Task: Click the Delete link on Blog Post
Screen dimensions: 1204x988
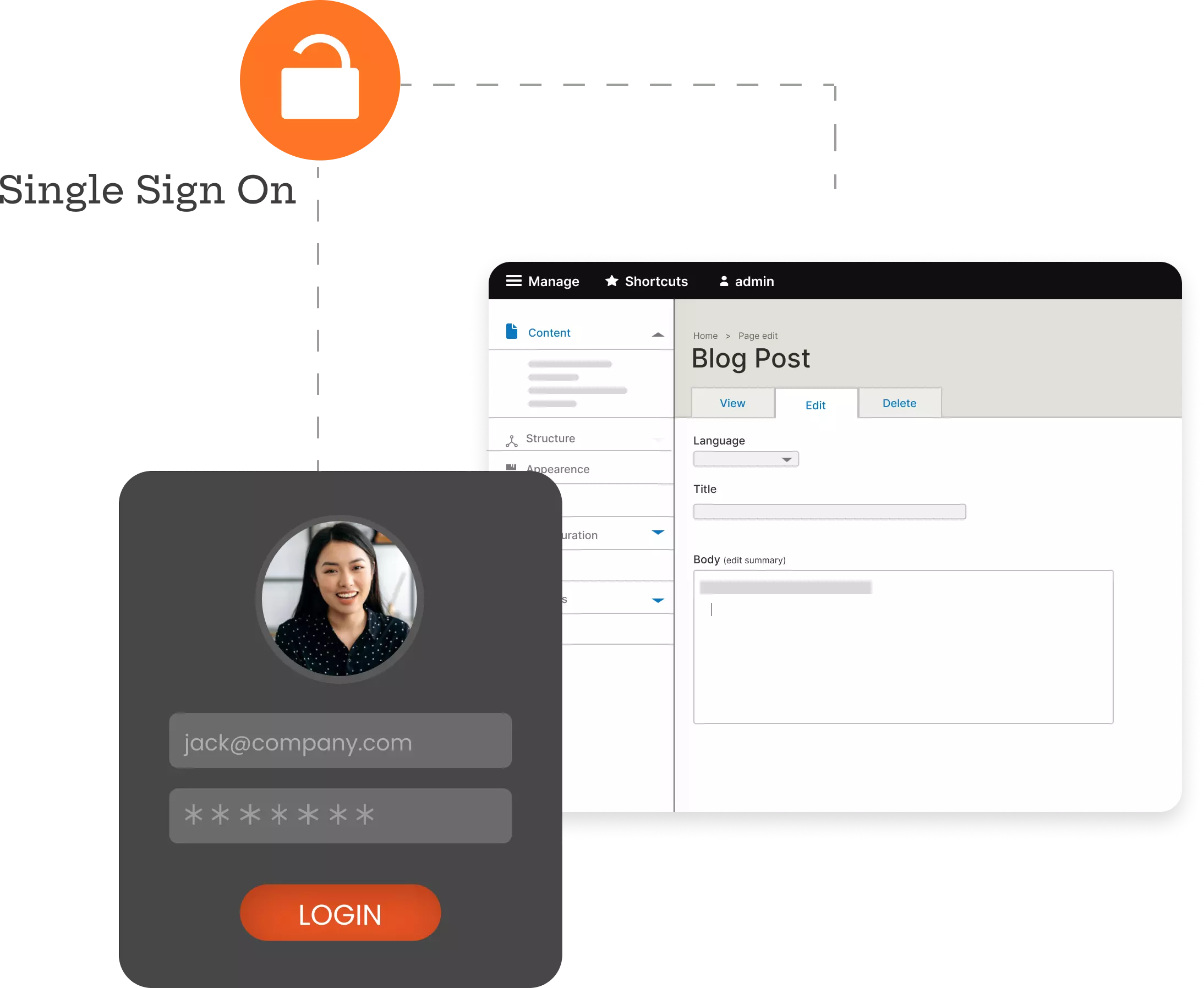Action: point(898,403)
